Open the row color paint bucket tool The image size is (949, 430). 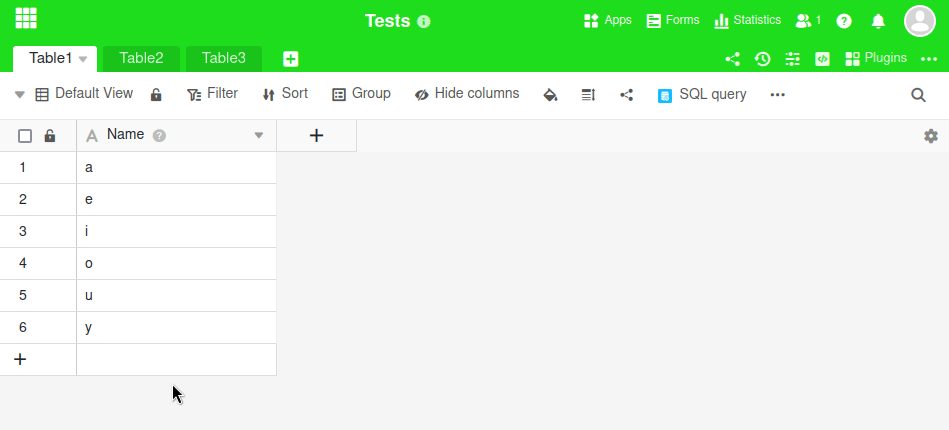click(549, 95)
